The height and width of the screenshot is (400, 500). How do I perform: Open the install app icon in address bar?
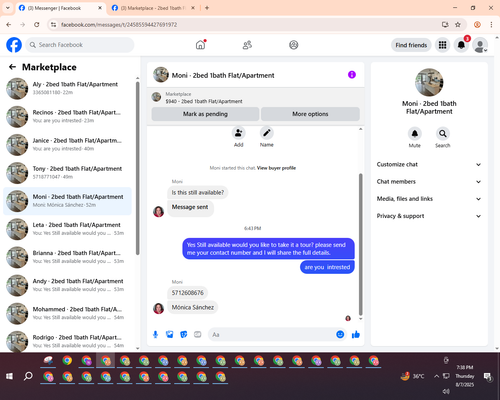pyautogui.click(x=445, y=24)
